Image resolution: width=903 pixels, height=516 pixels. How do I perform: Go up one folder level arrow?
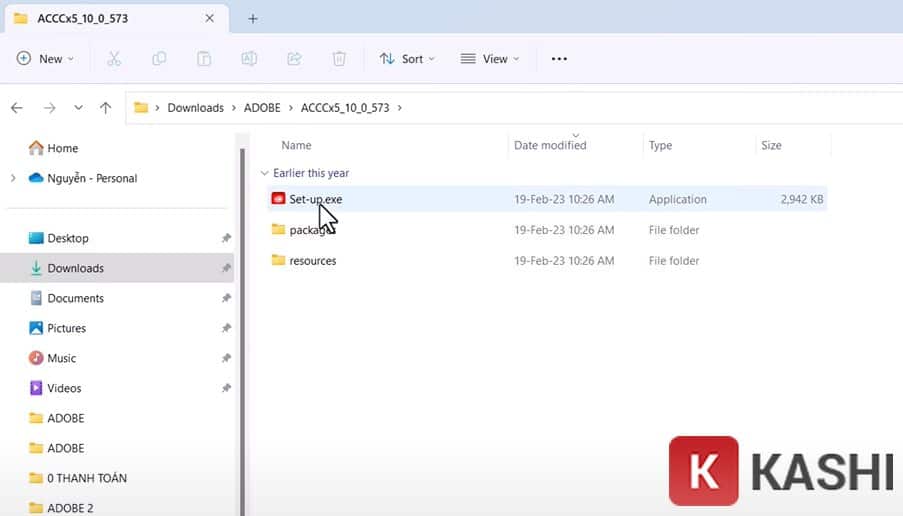pyautogui.click(x=105, y=108)
